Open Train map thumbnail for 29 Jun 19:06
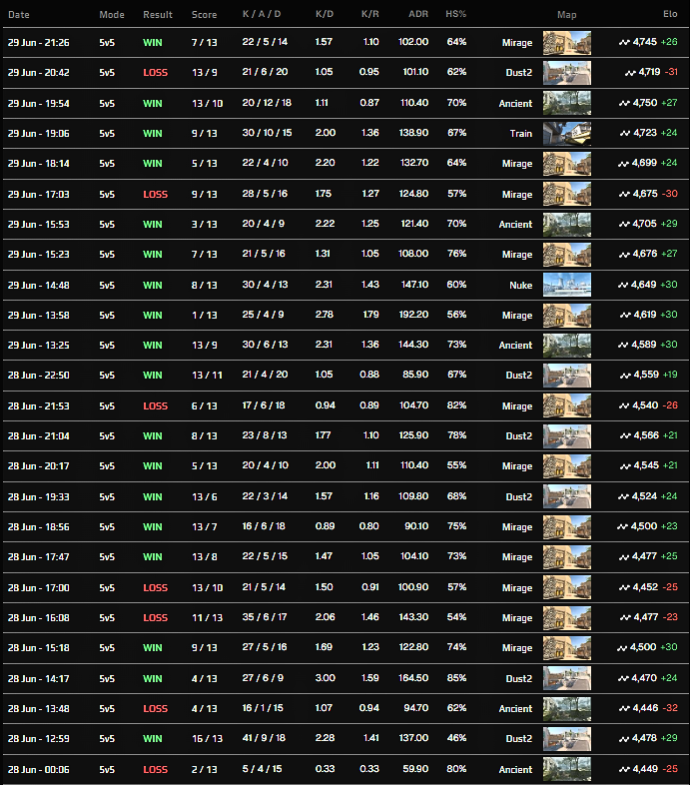The width and height of the screenshot is (690, 785). click(x=567, y=134)
